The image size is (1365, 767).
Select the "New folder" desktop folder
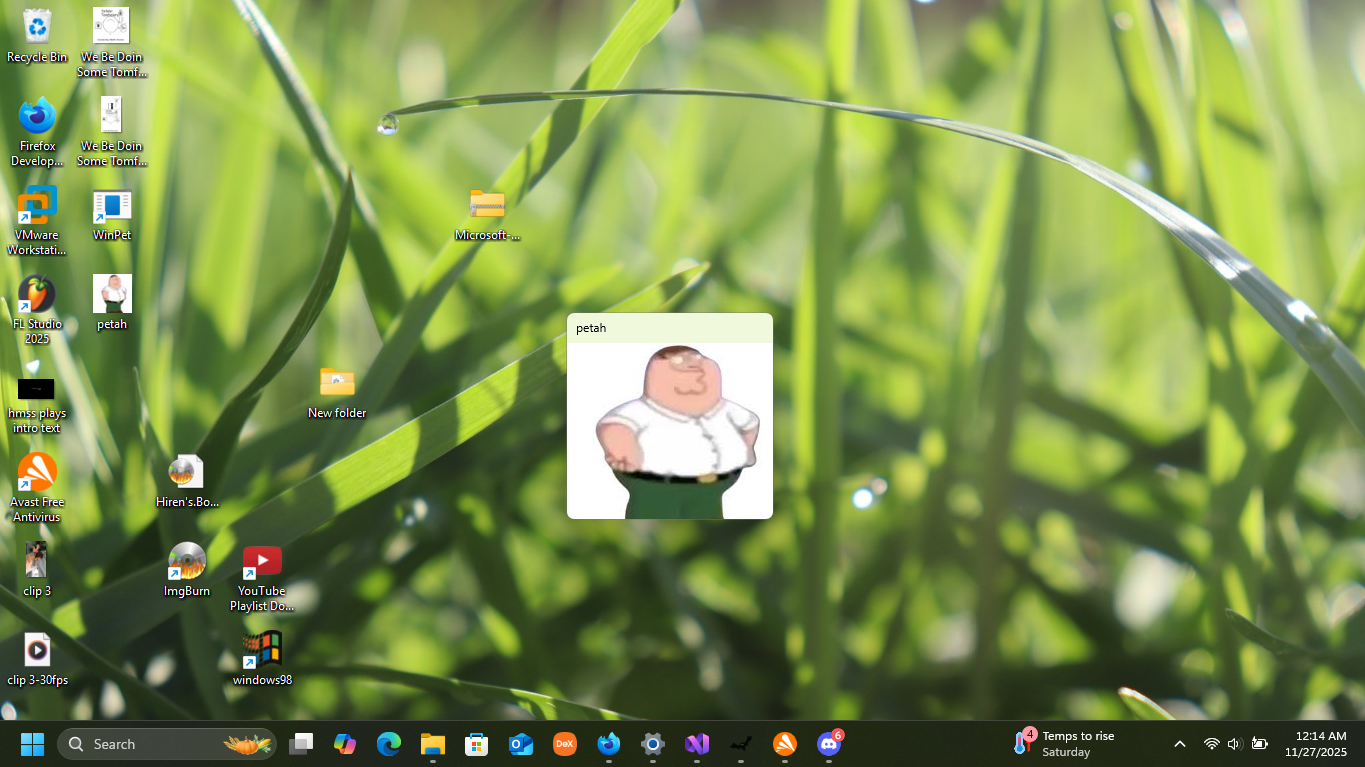pos(337,391)
